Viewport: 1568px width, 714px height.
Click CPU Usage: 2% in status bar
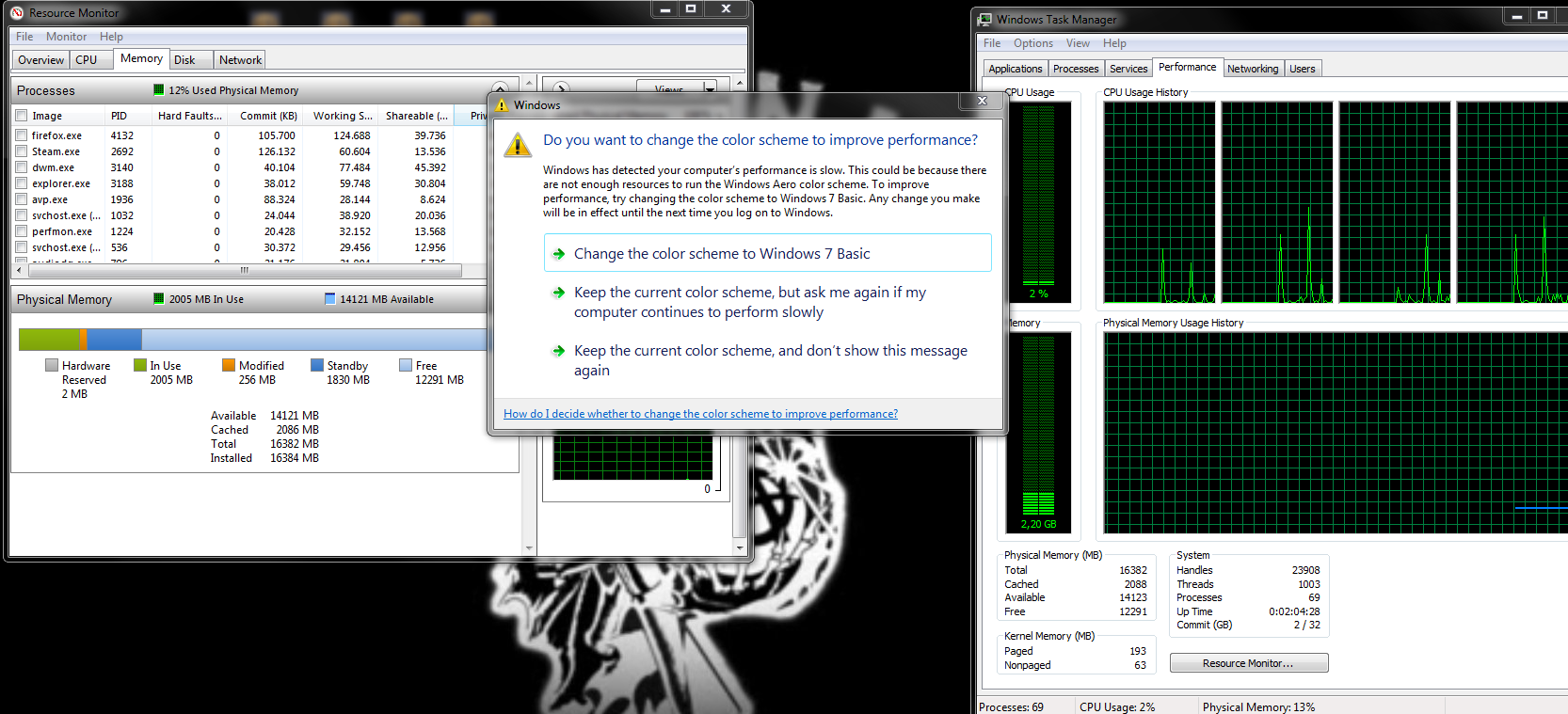[x=1117, y=707]
